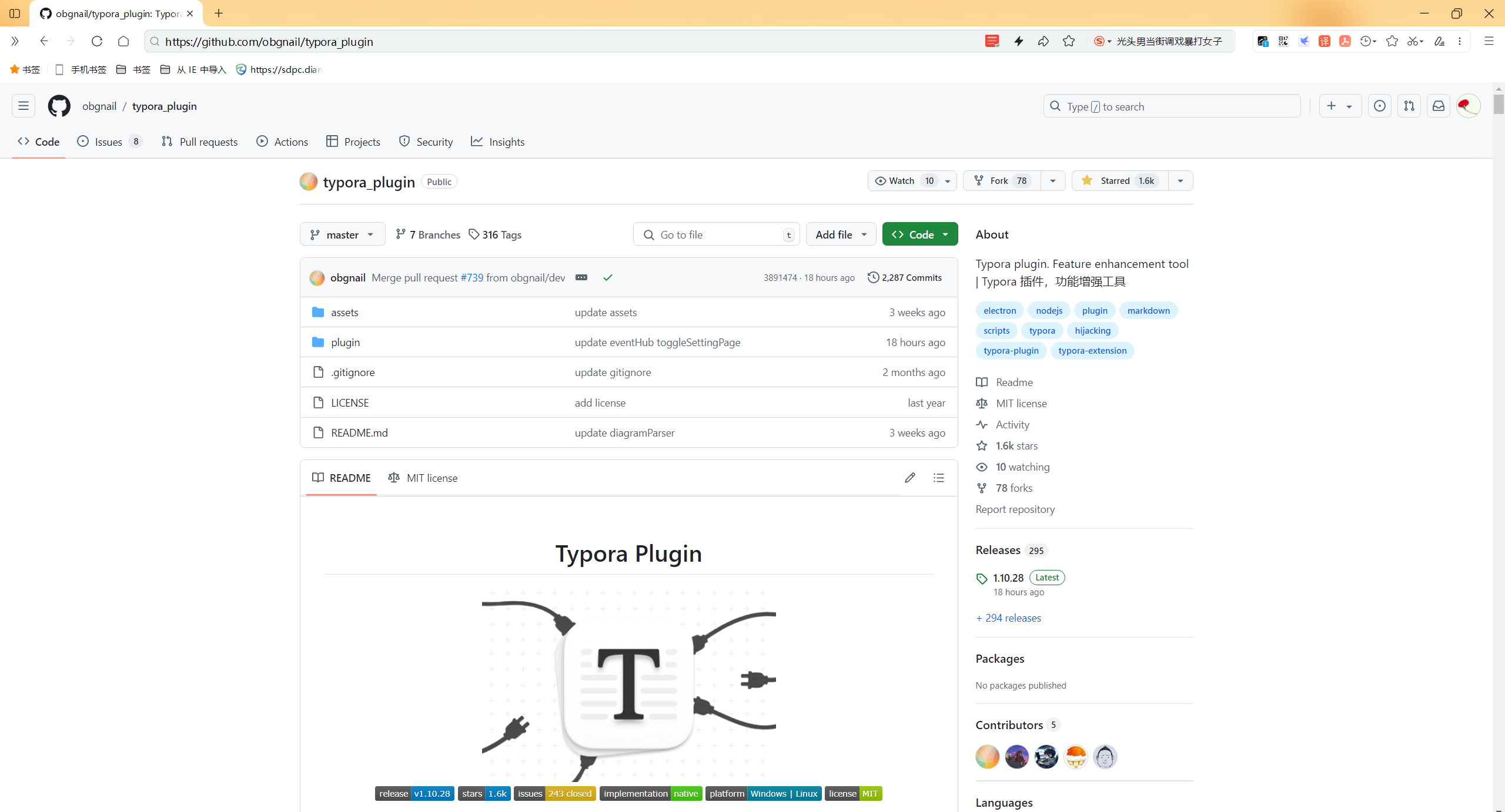
Task: Open a new browser tab
Action: tap(219, 13)
